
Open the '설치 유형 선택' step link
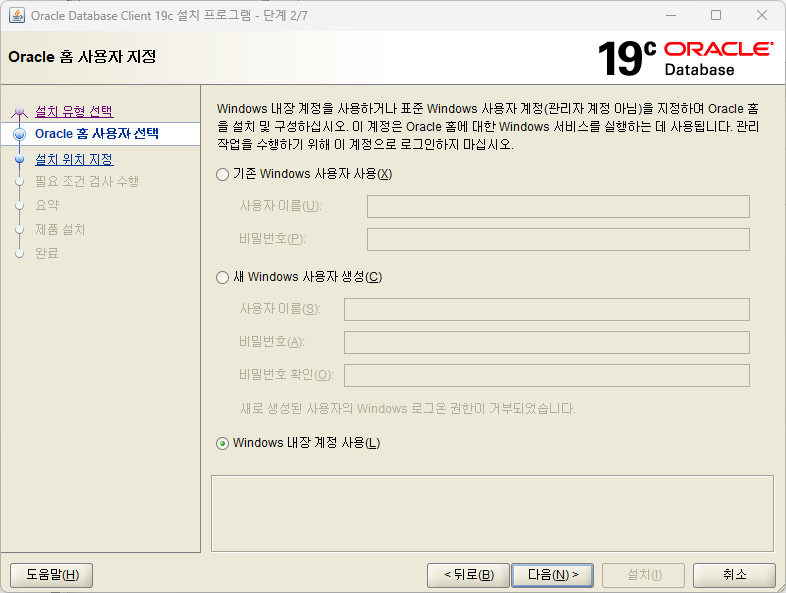click(x=74, y=111)
